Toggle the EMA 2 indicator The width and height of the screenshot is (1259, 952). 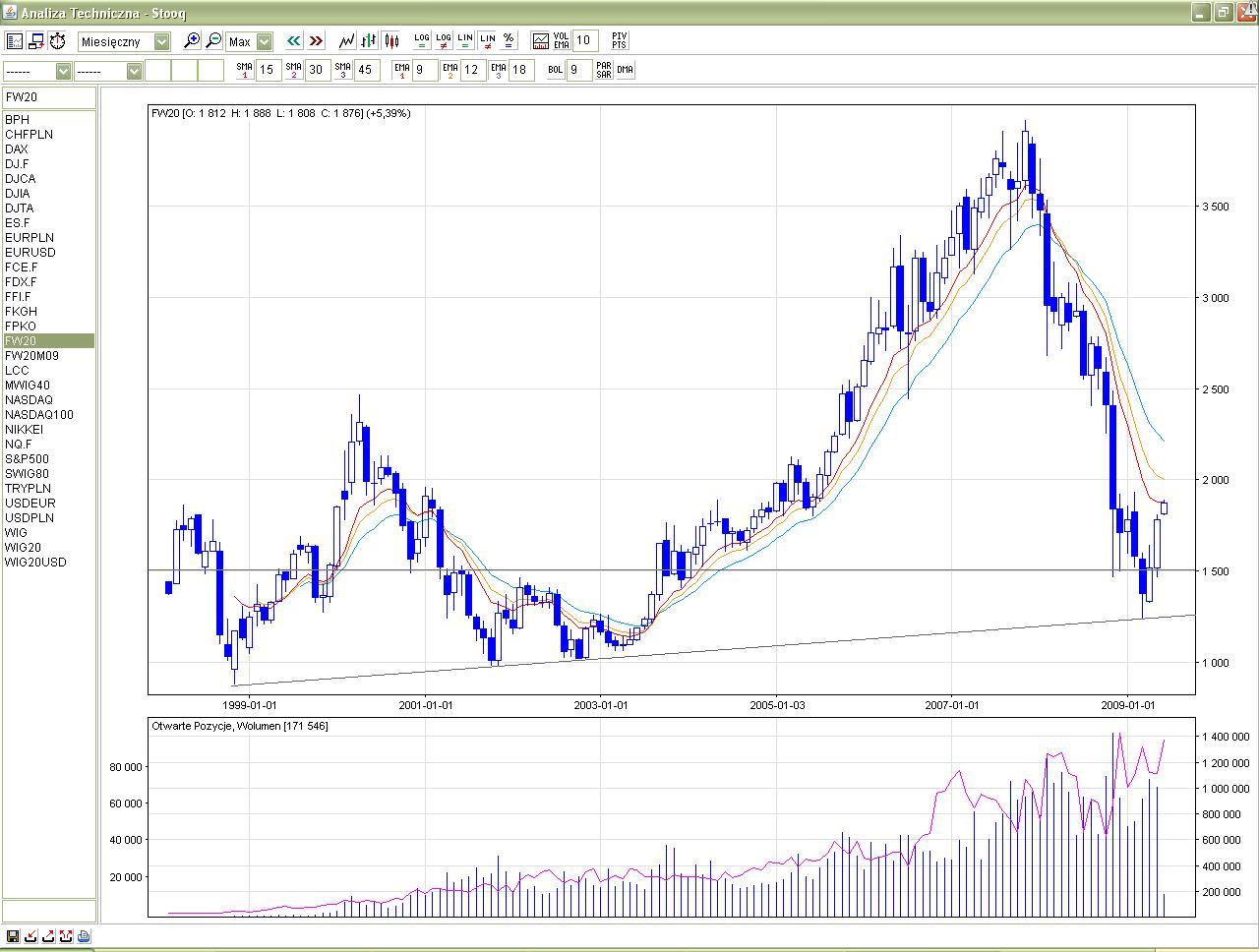coord(450,70)
